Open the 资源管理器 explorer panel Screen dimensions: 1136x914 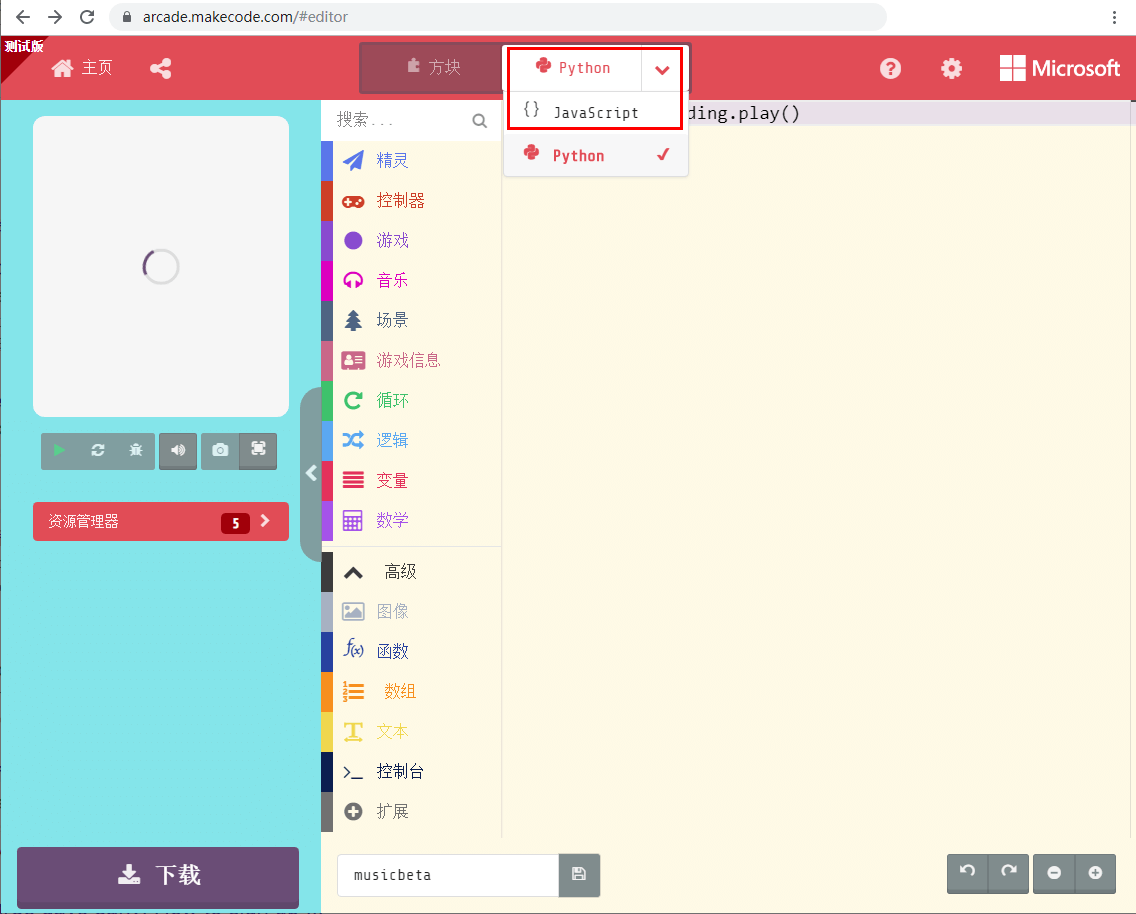(x=160, y=521)
